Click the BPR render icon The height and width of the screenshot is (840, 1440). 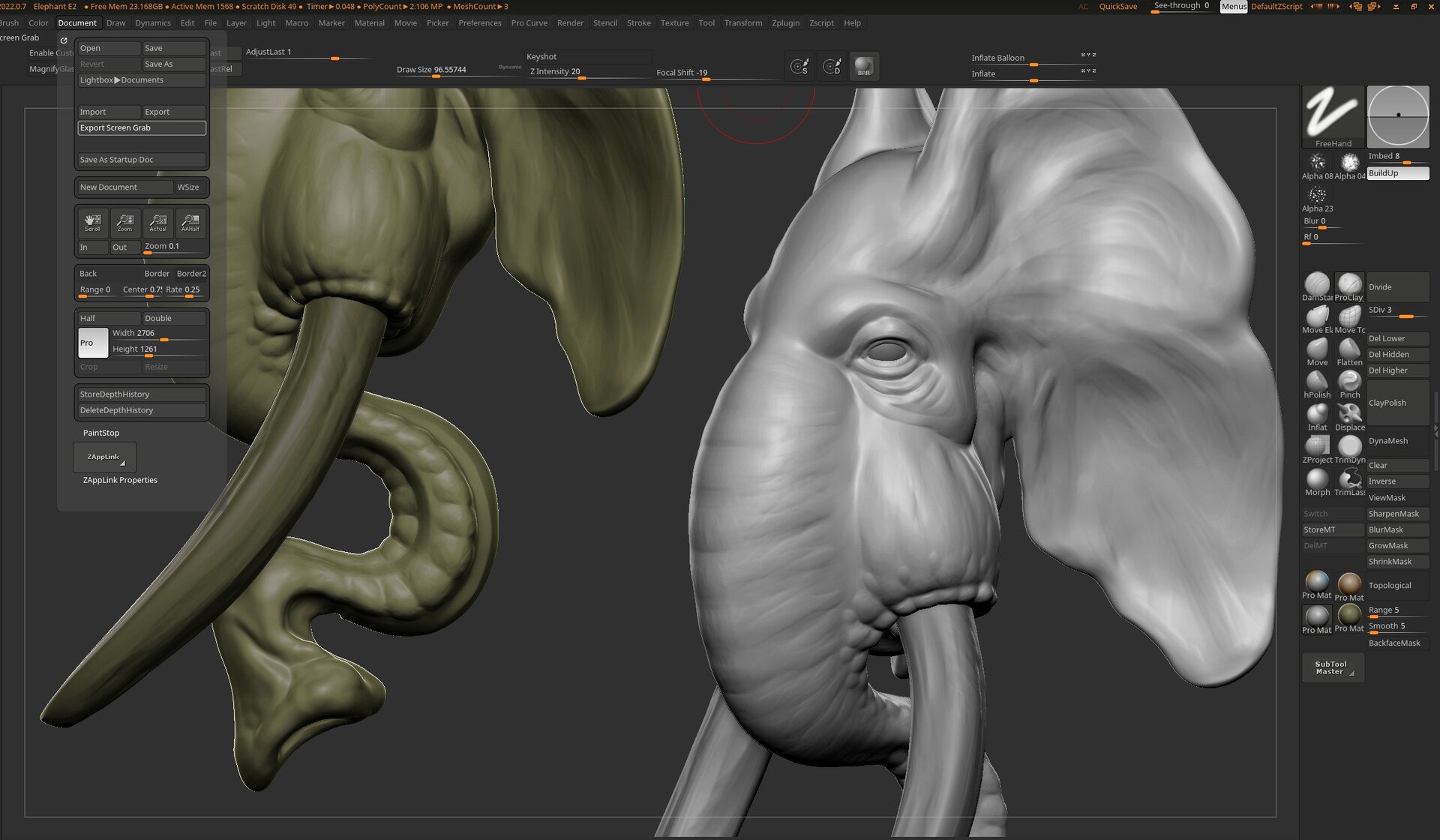863,65
